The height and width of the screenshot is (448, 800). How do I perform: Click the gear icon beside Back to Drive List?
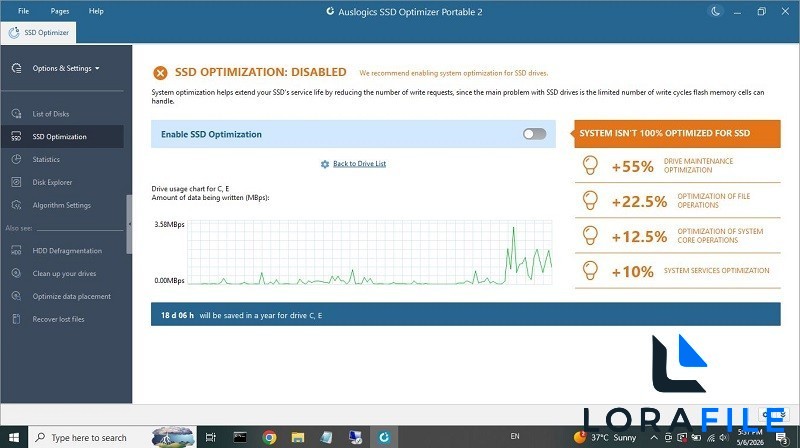325,164
